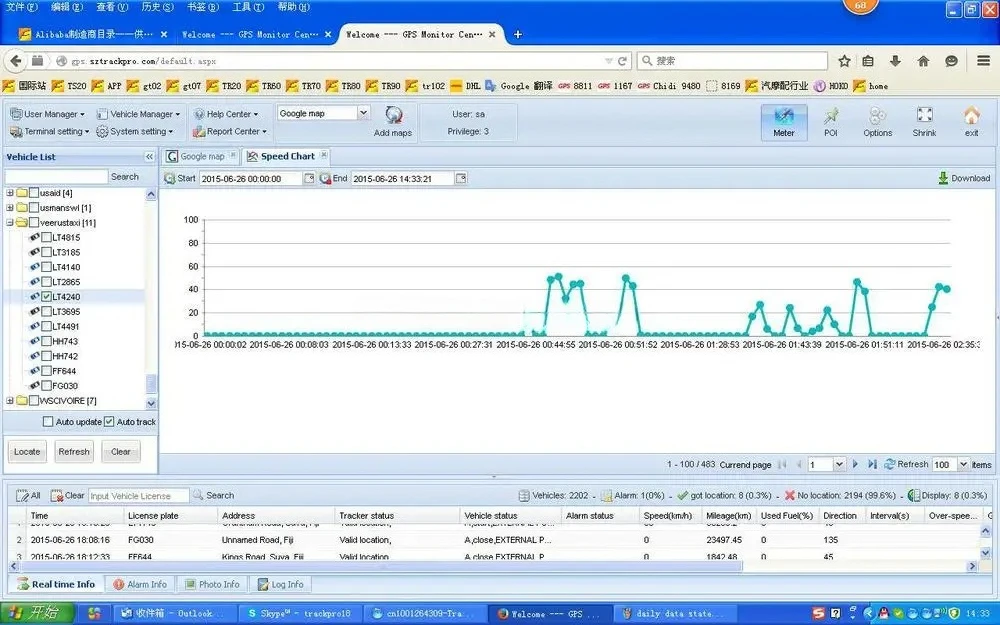This screenshot has width=1000, height=625.
Task: Collapse the Vehicle List panel
Action: [150, 157]
